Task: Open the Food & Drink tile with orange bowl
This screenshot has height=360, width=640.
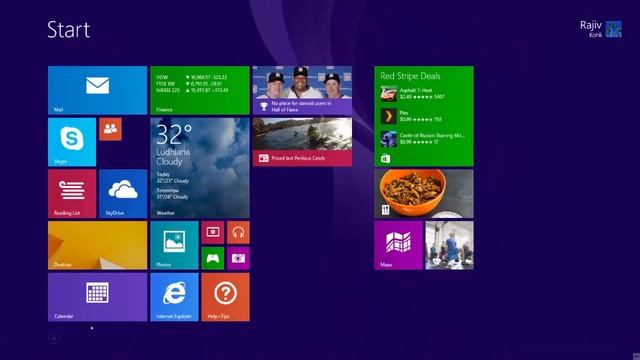Action: point(424,194)
